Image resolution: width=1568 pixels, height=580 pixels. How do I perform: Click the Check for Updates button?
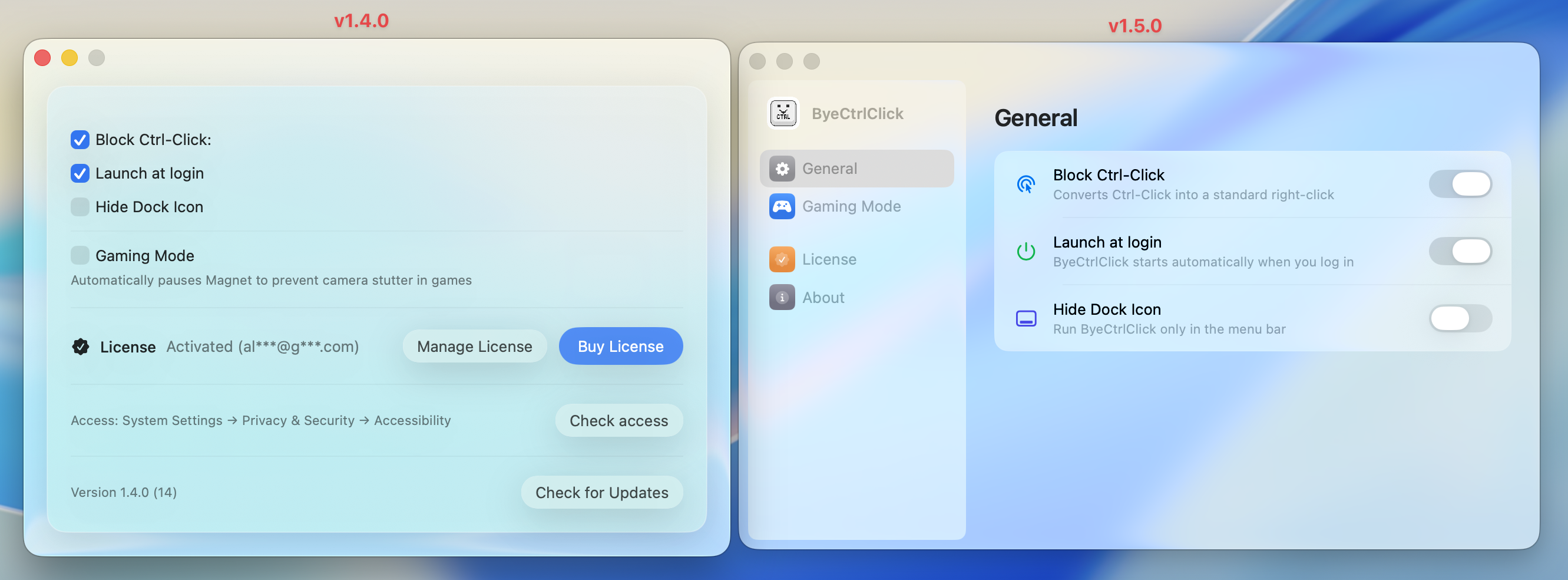[x=601, y=492]
